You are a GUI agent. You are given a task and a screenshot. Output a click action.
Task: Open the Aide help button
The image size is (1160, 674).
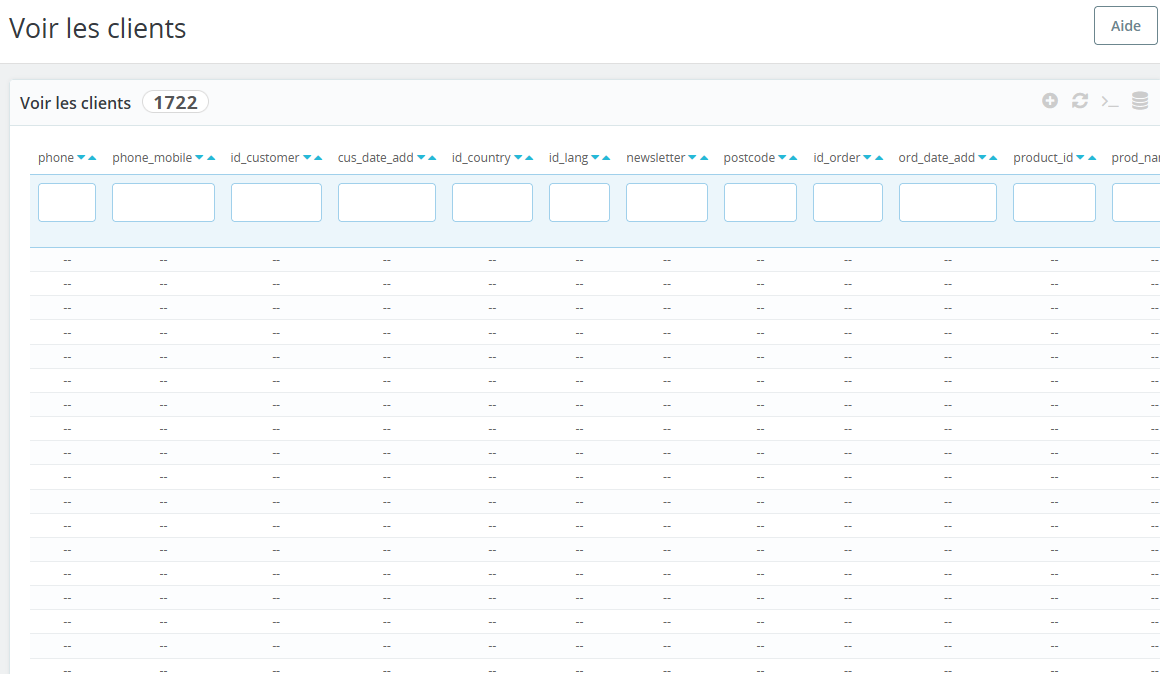point(1125,26)
